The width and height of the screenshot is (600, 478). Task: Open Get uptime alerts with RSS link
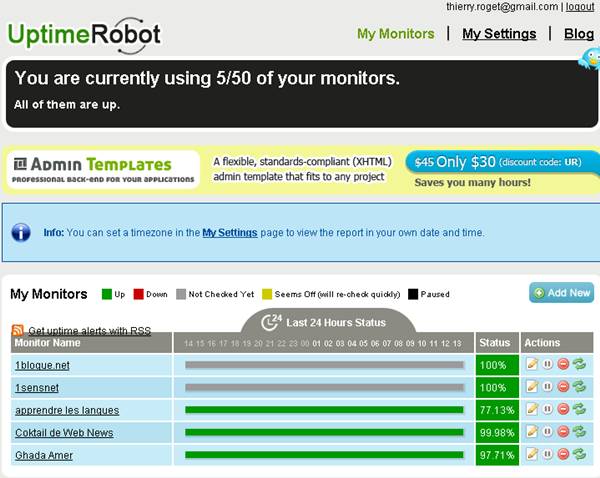click(90, 331)
